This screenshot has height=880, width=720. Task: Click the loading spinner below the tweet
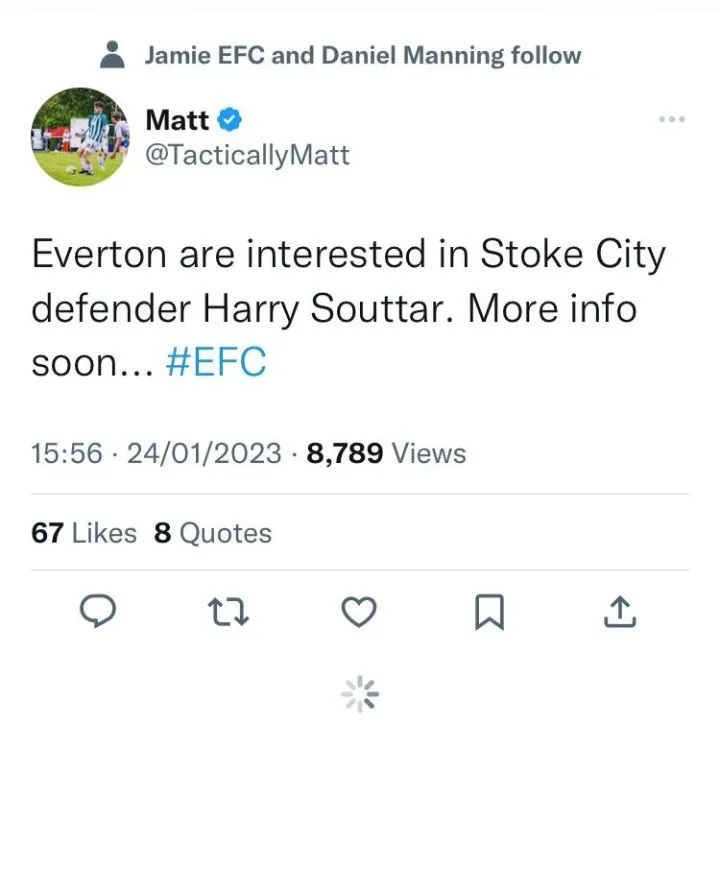tap(360, 693)
